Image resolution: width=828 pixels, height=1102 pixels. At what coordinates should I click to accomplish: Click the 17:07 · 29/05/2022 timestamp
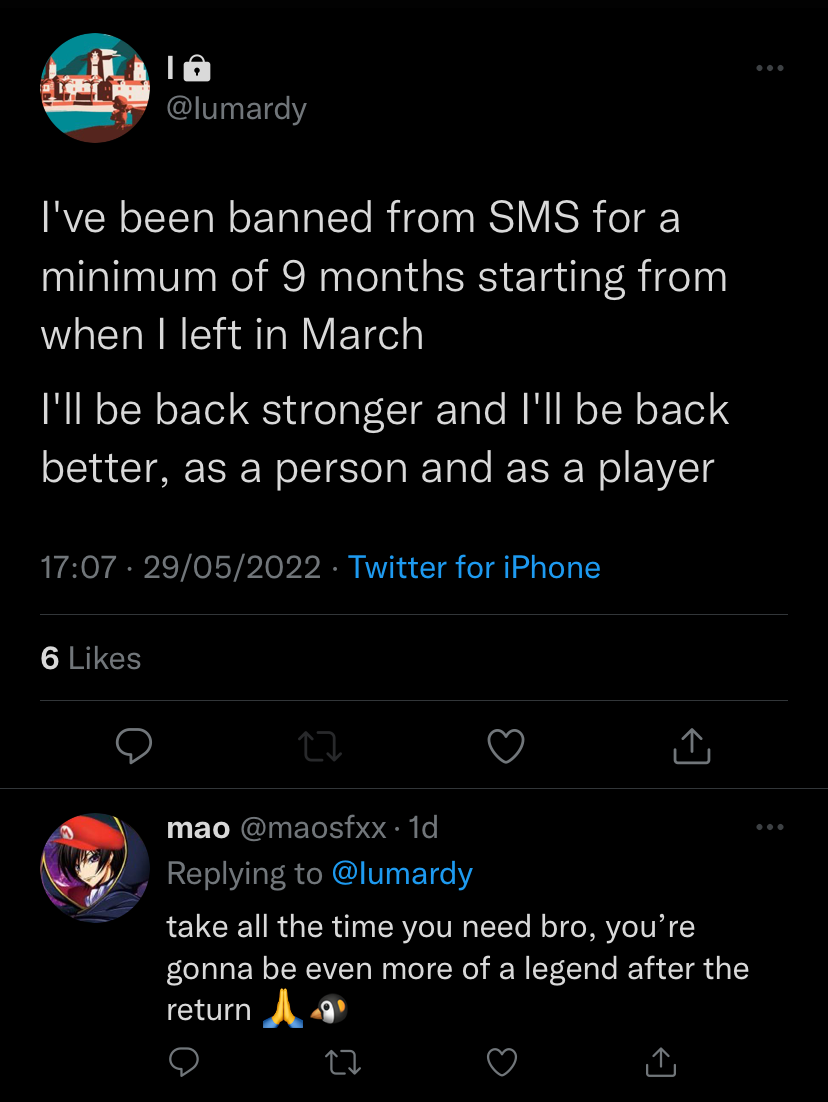181,568
